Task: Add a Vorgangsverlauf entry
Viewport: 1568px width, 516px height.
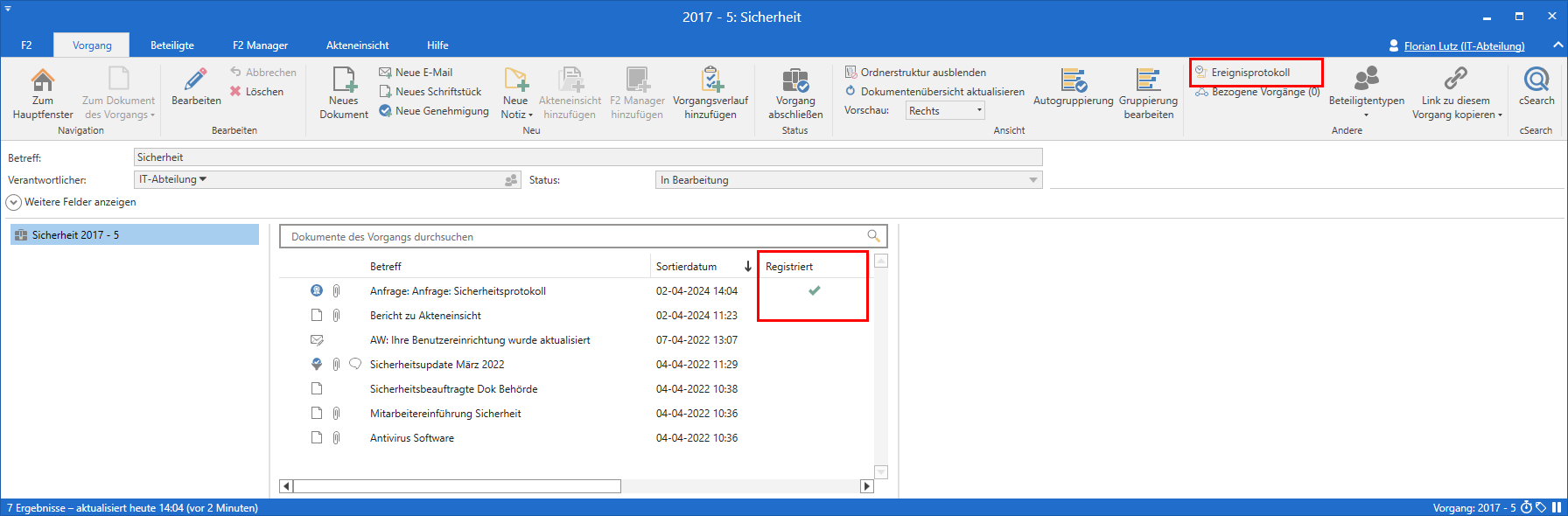Action: [x=710, y=81]
